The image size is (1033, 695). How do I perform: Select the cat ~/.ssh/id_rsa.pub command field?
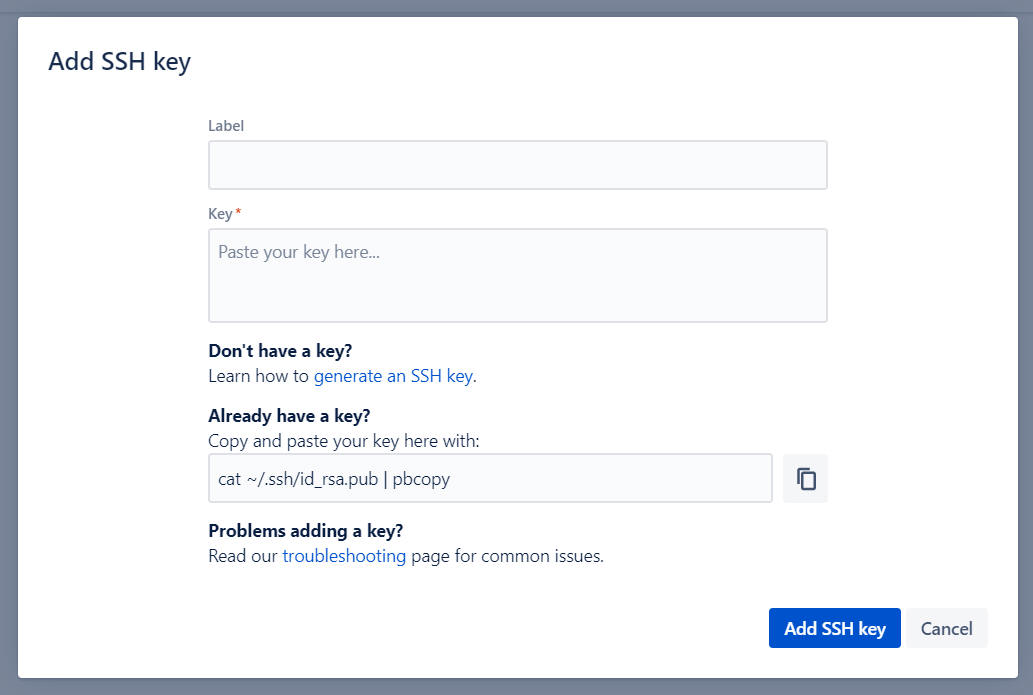pos(489,479)
